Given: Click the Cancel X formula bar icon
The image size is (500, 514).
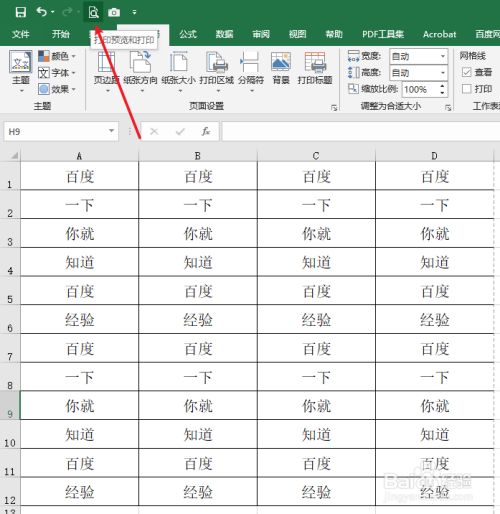Looking at the screenshot, I should point(154,131).
